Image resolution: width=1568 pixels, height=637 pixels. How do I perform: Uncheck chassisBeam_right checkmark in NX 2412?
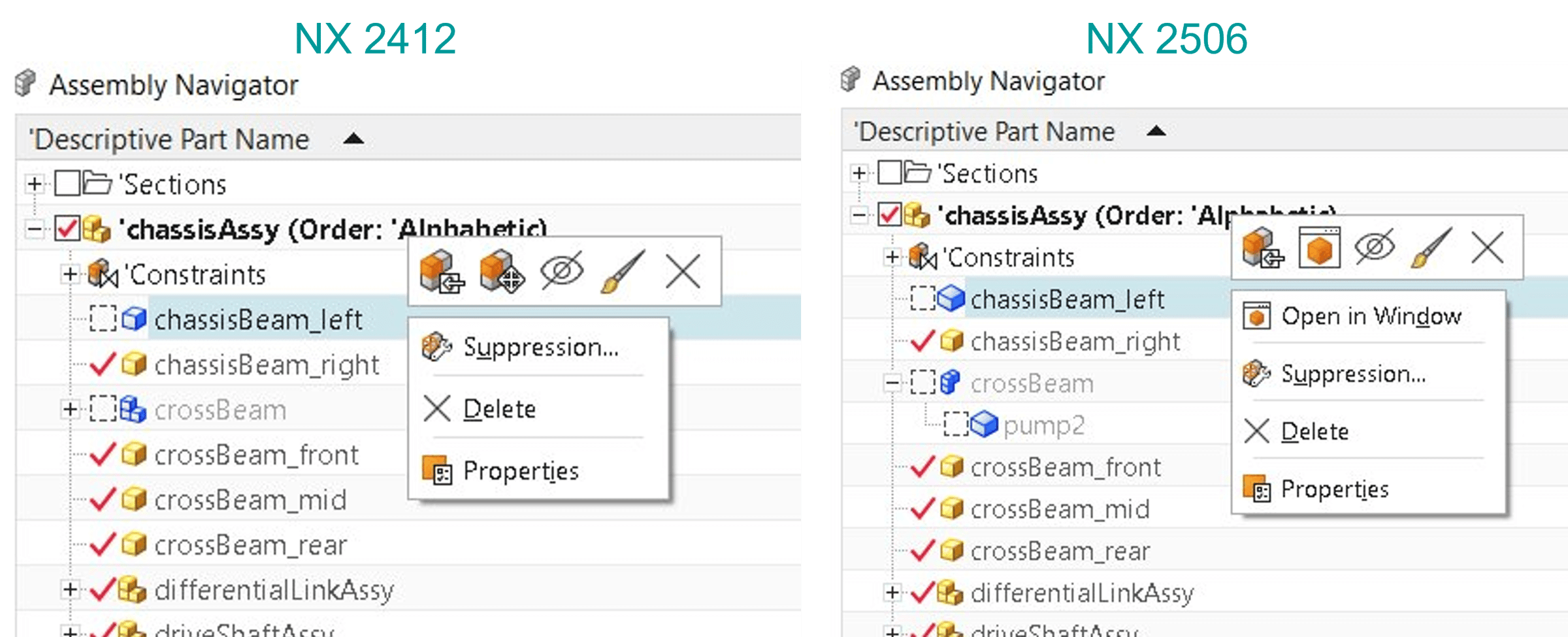(103, 364)
